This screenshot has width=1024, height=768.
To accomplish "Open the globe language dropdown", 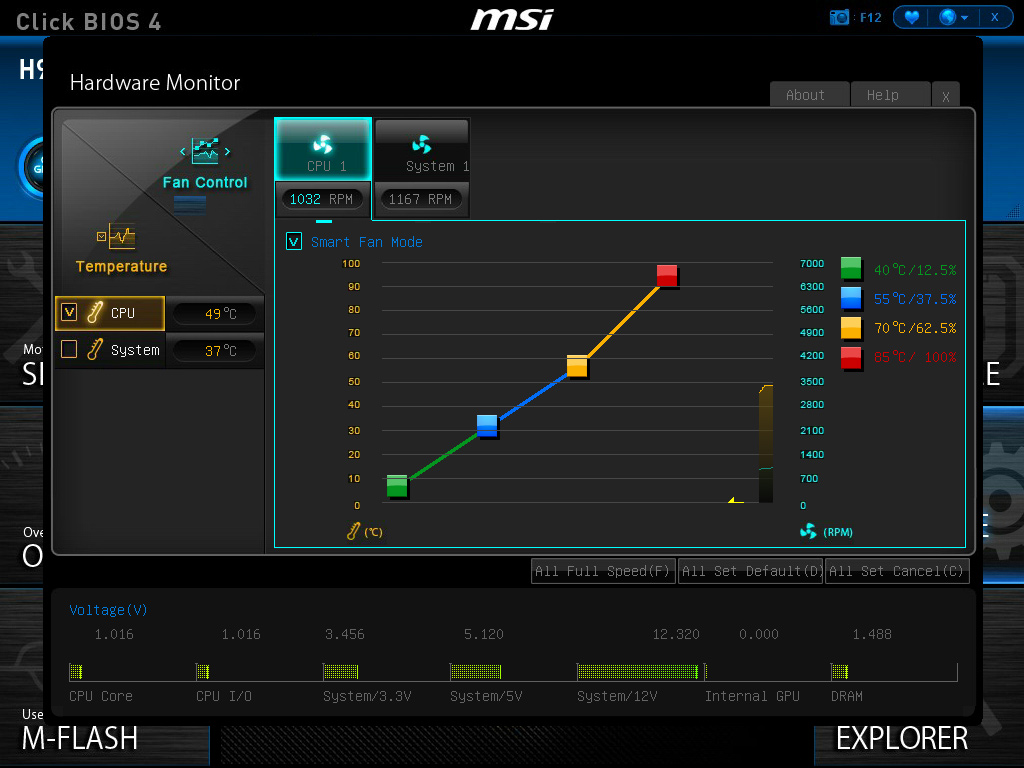I will [953, 17].
